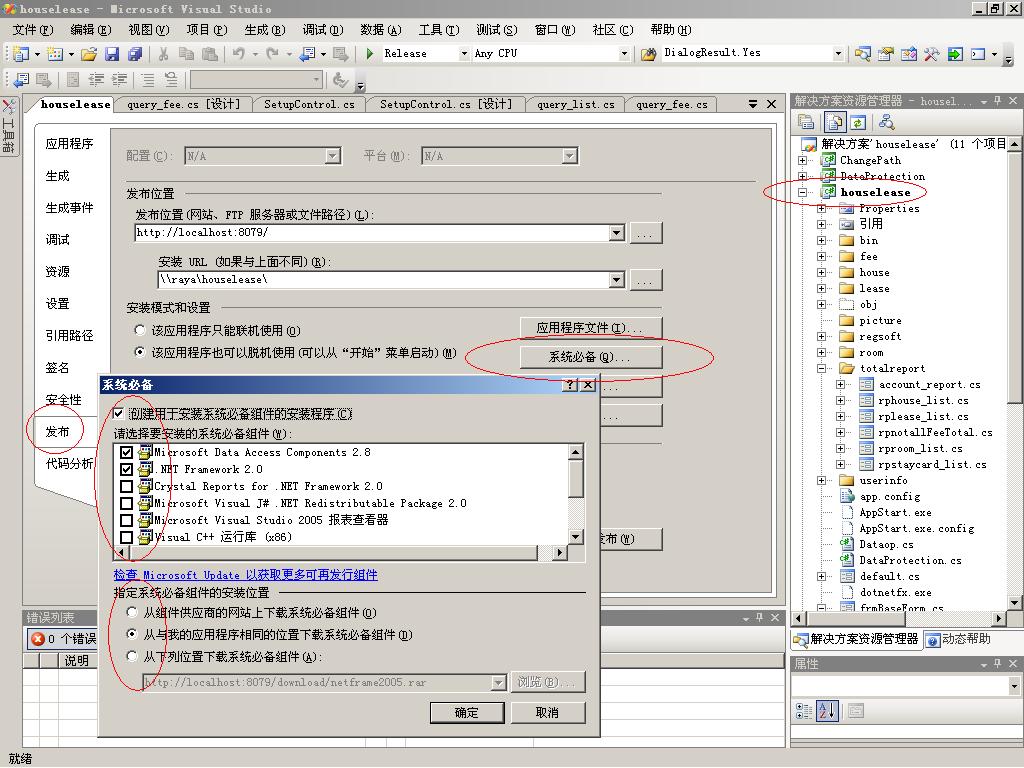This screenshot has width=1024, height=768.
Task: Click the Copy toolbar icon
Action: click(186, 54)
